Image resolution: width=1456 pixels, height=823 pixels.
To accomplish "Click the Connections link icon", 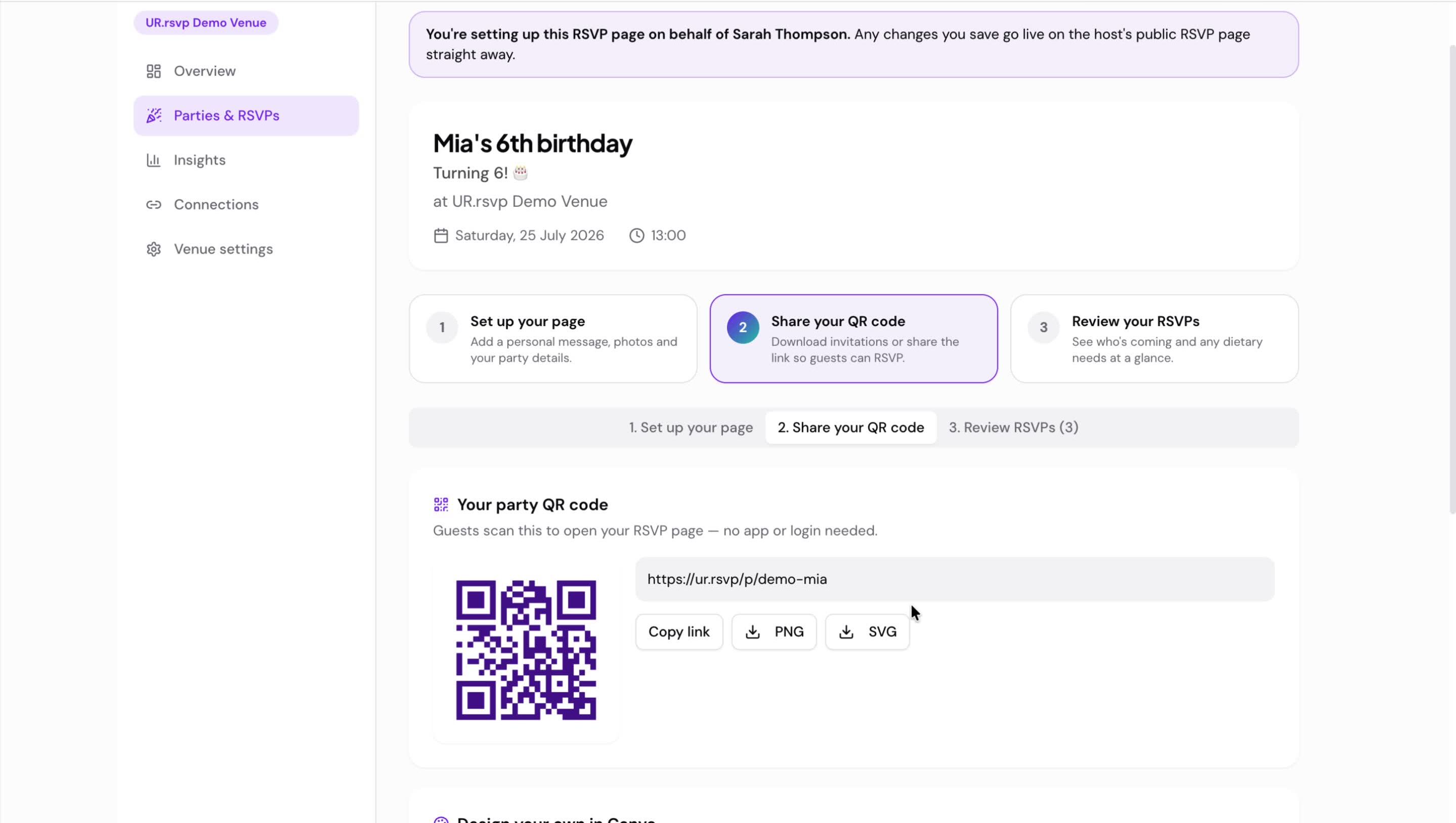I will click(x=154, y=205).
